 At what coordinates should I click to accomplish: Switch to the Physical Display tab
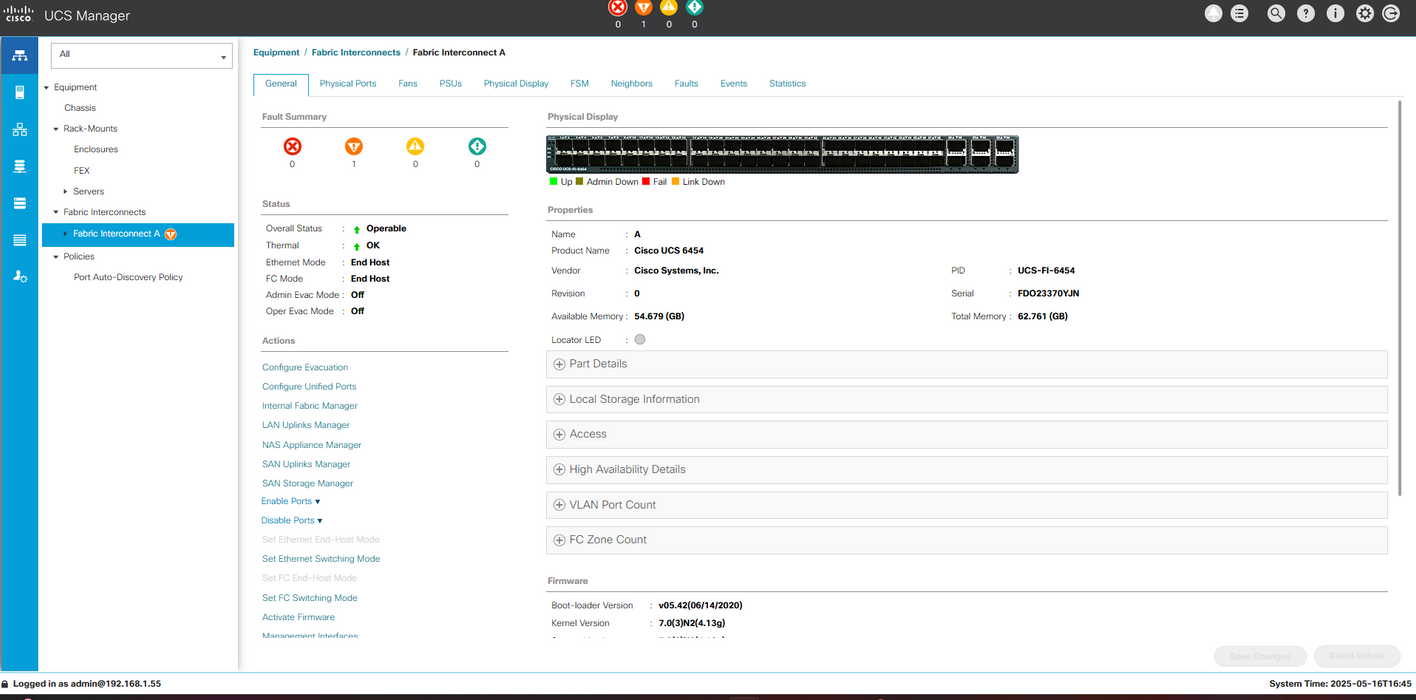click(x=516, y=84)
